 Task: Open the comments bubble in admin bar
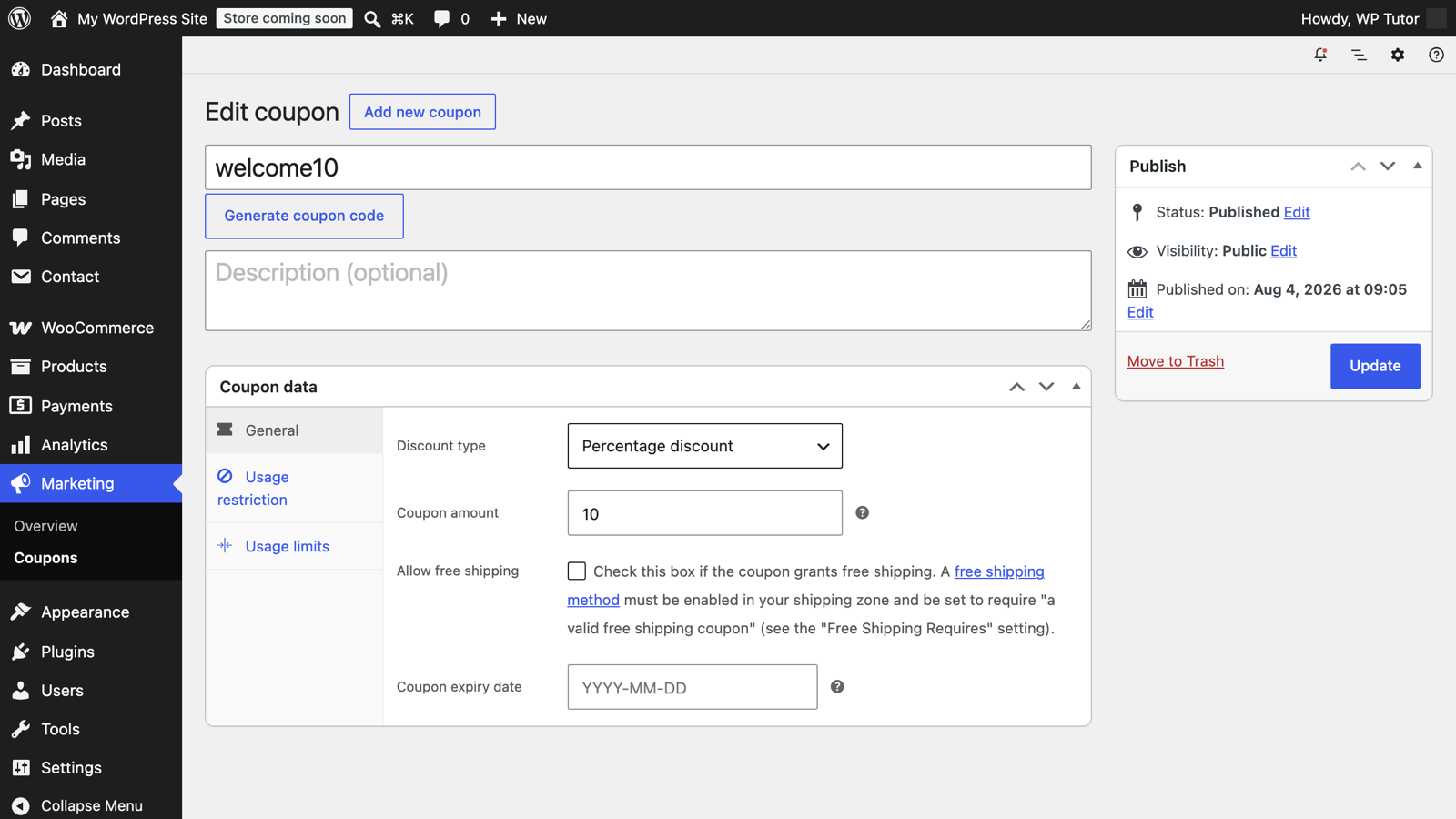[441, 18]
